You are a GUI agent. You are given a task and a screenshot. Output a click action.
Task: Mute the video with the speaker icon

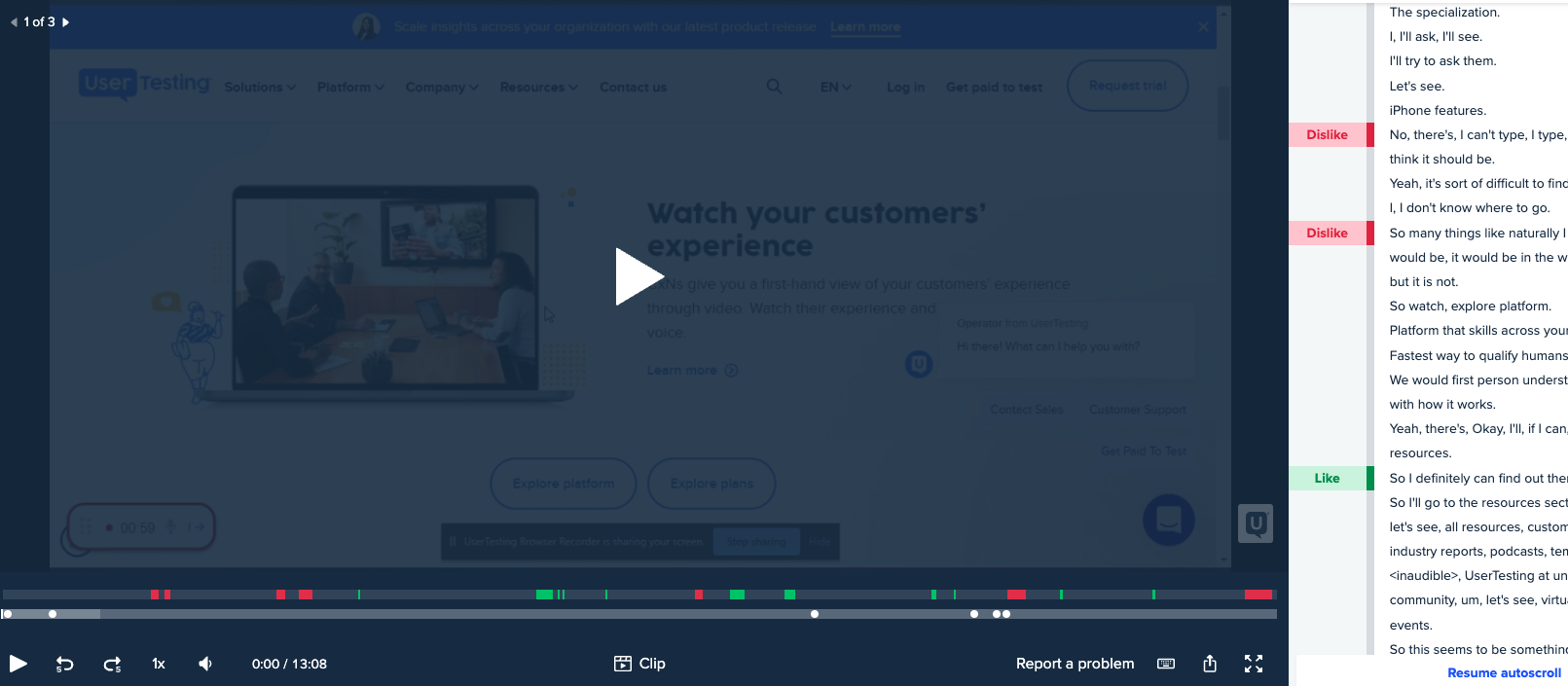coord(205,664)
